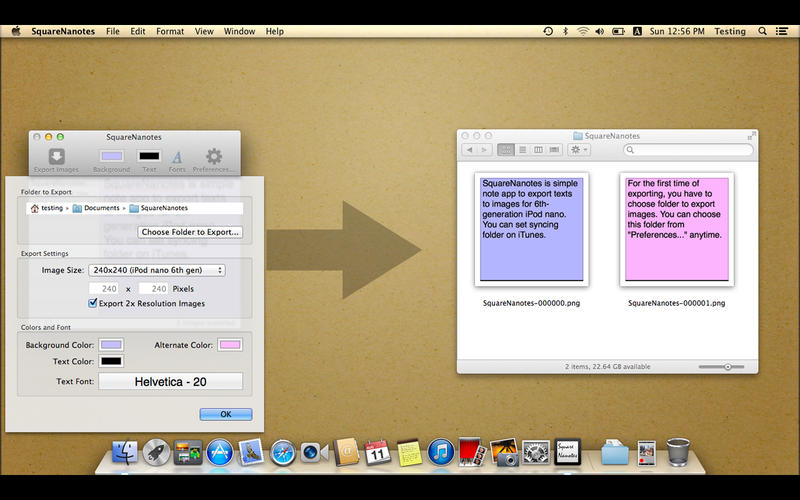Open Notification Center icon
Viewport: 800px width, 500px height.
tap(782, 31)
